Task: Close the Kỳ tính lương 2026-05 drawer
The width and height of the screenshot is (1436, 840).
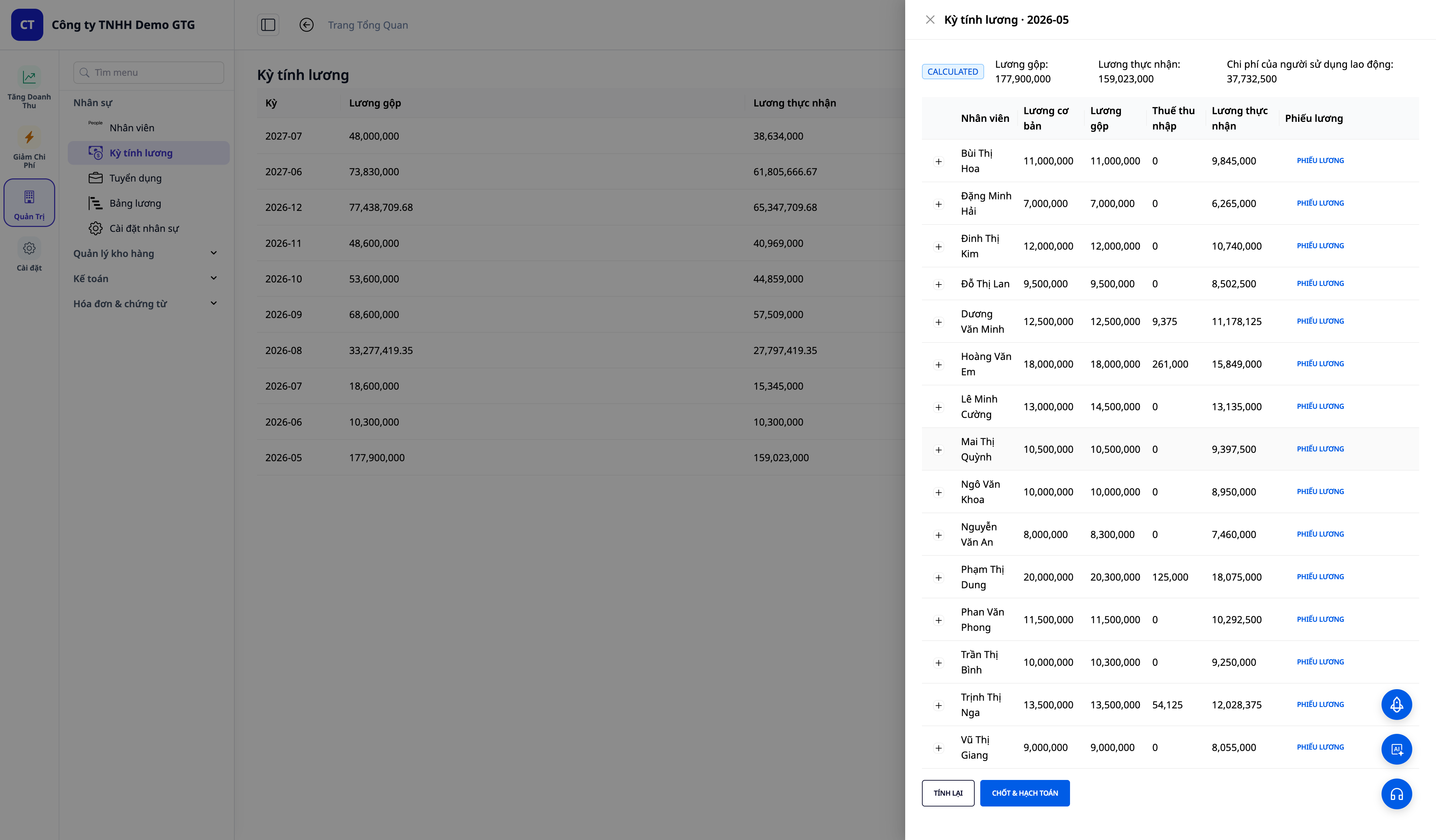Action: pyautogui.click(x=930, y=20)
